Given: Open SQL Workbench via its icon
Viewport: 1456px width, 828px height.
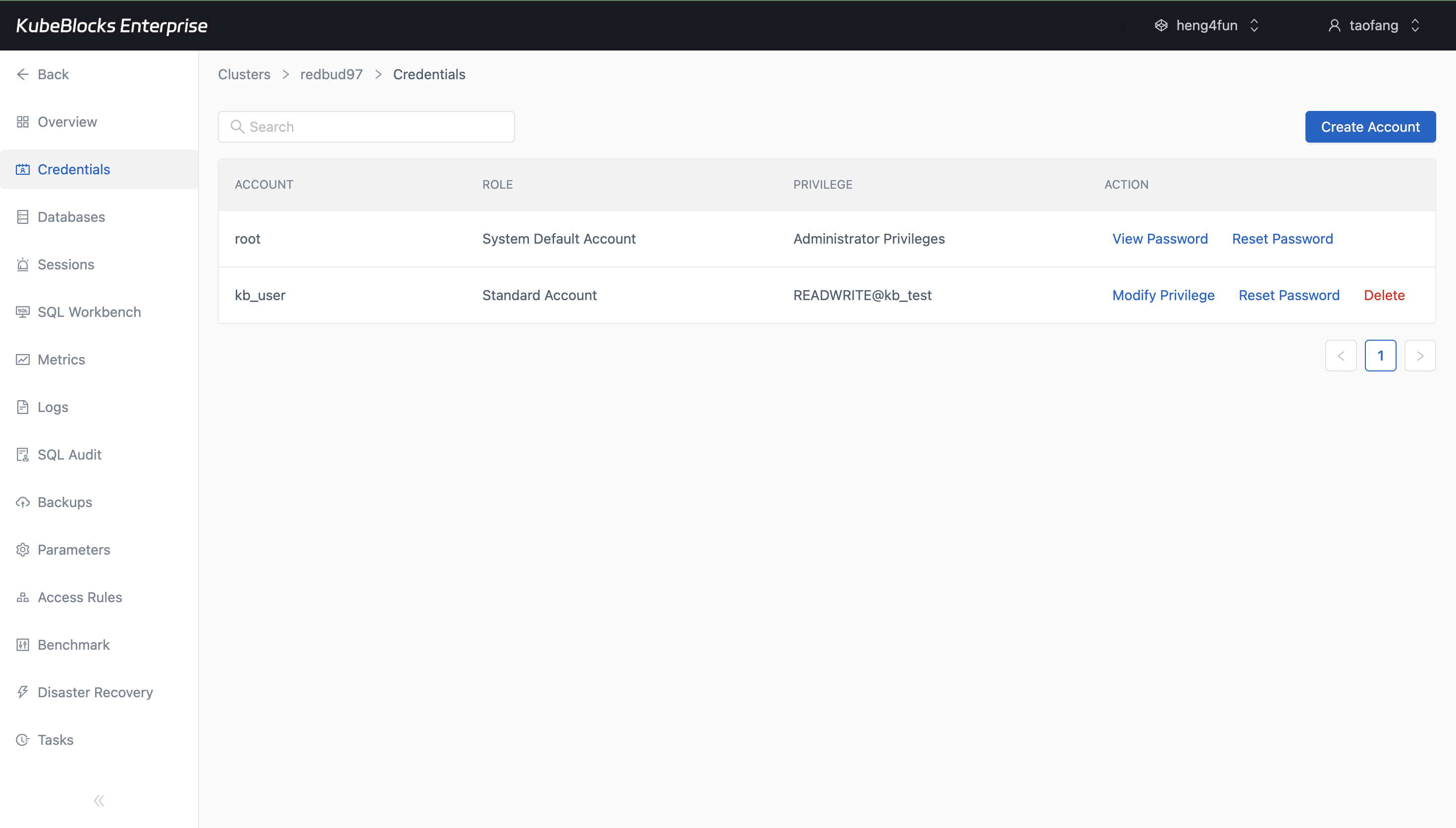Looking at the screenshot, I should point(23,311).
